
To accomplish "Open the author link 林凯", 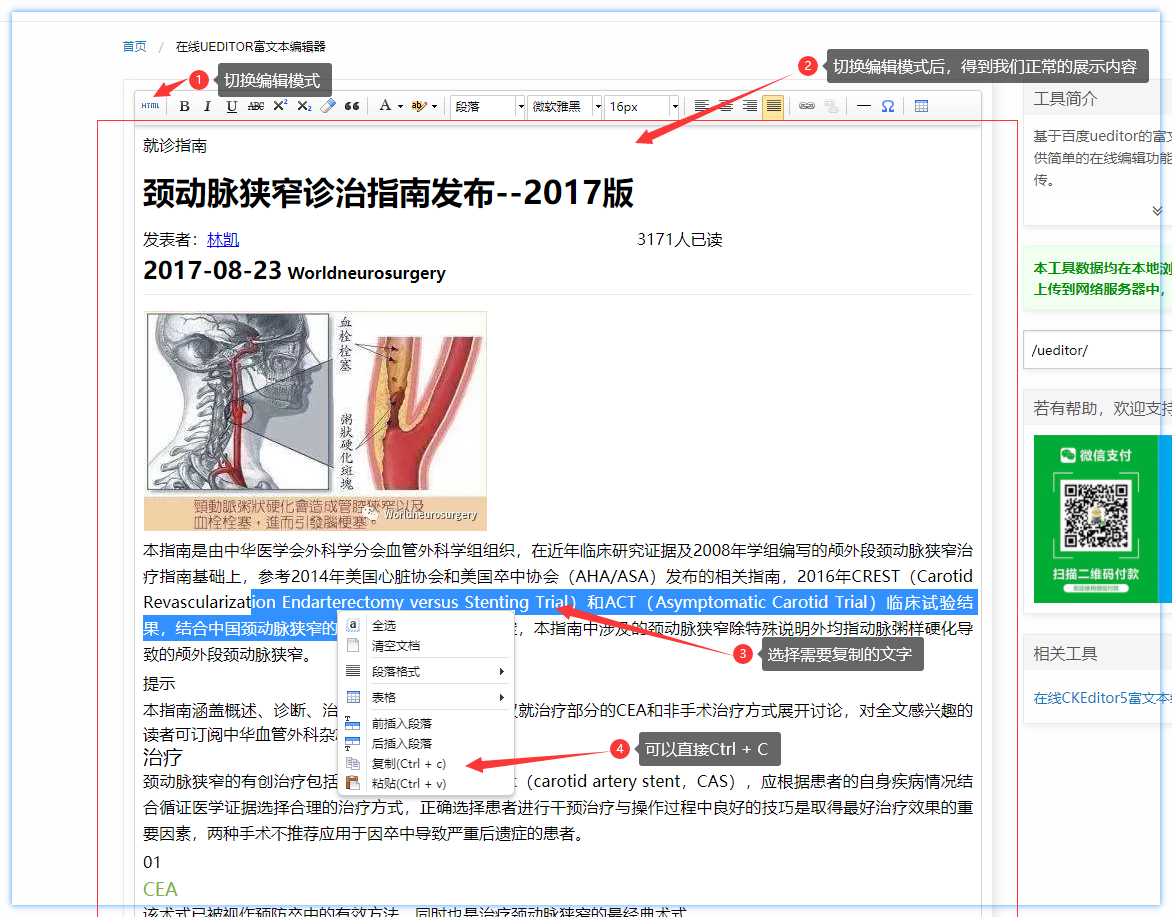I will (223, 240).
